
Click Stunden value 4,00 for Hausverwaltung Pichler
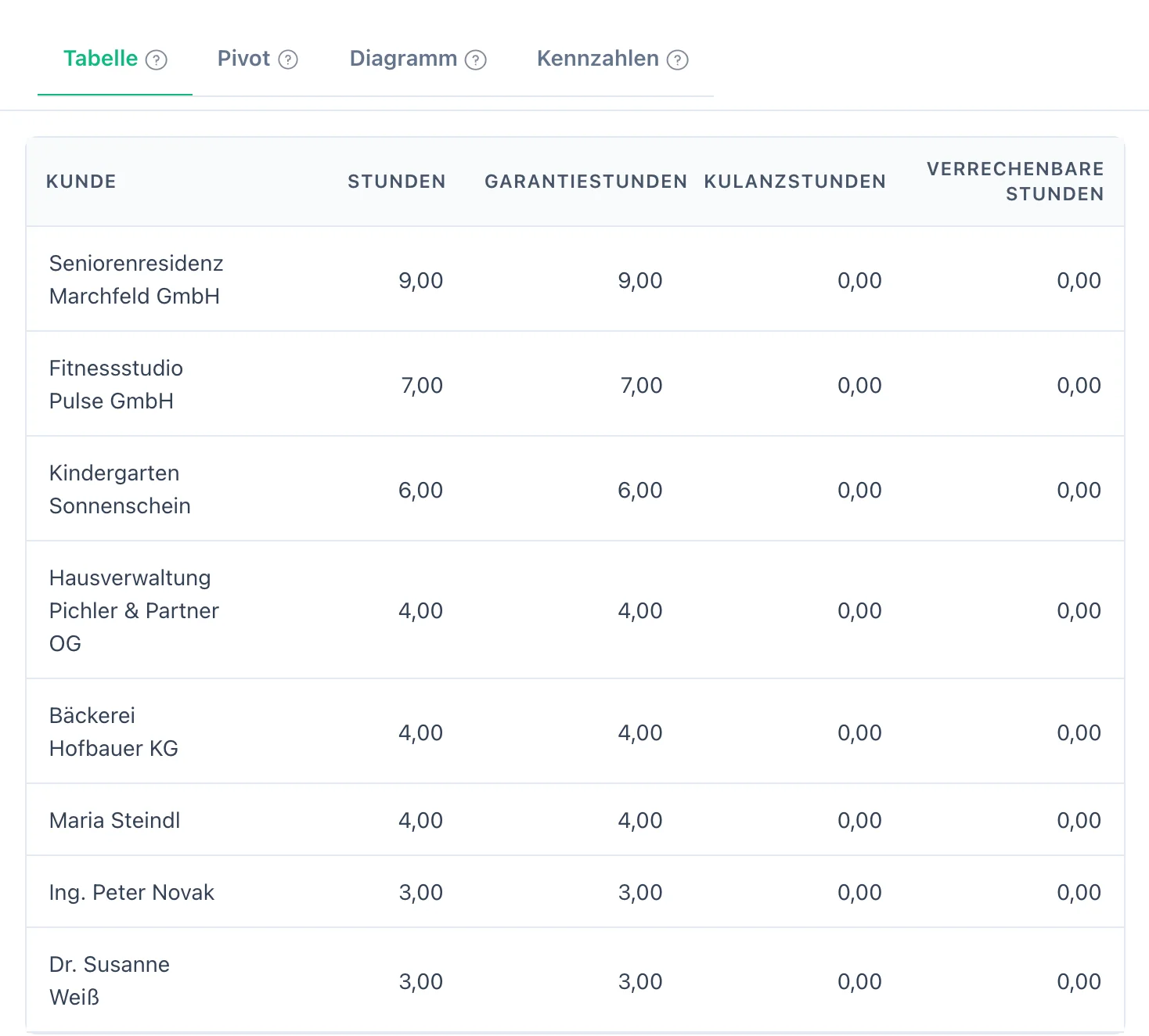[421, 611]
